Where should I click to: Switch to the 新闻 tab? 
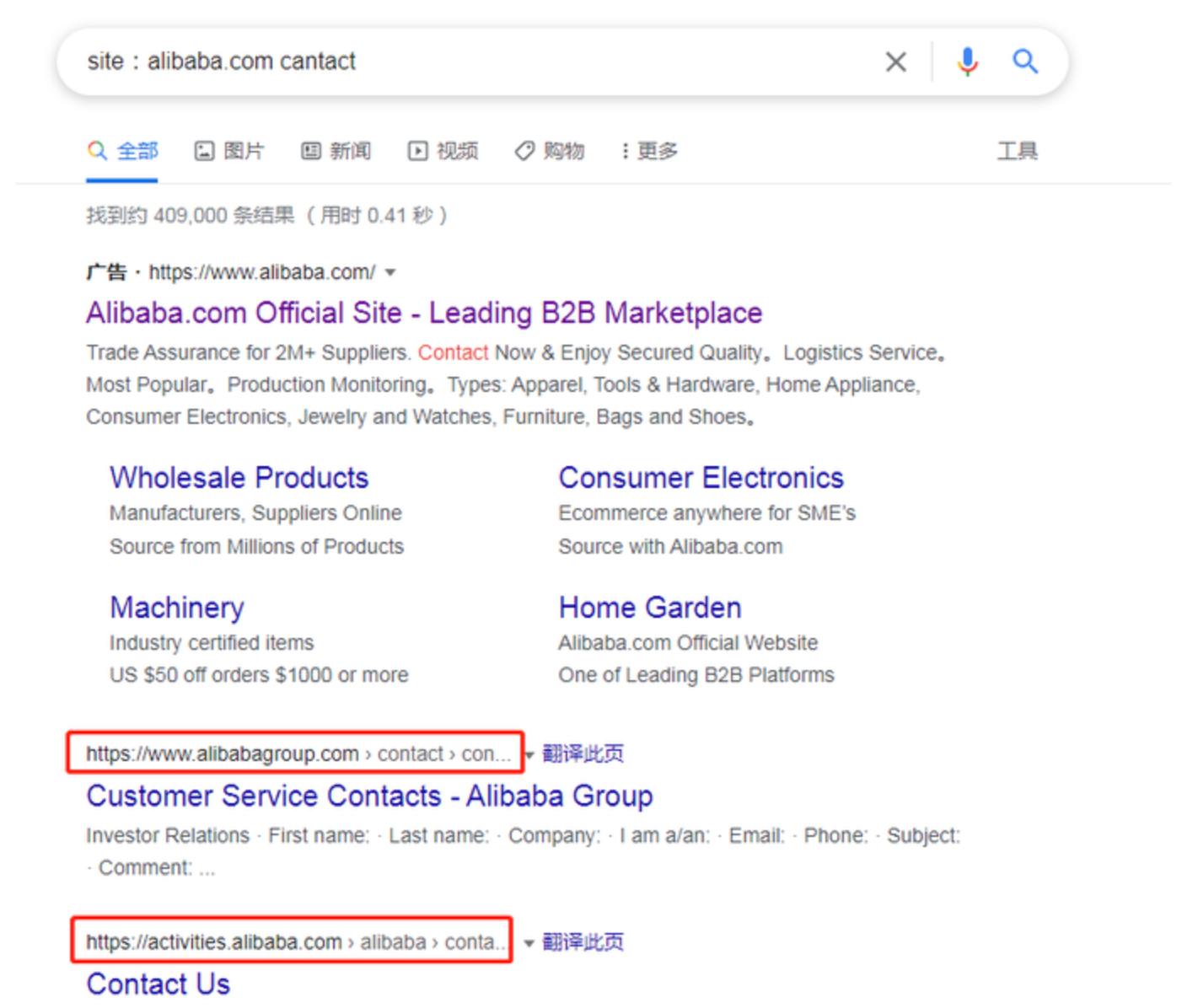click(336, 151)
